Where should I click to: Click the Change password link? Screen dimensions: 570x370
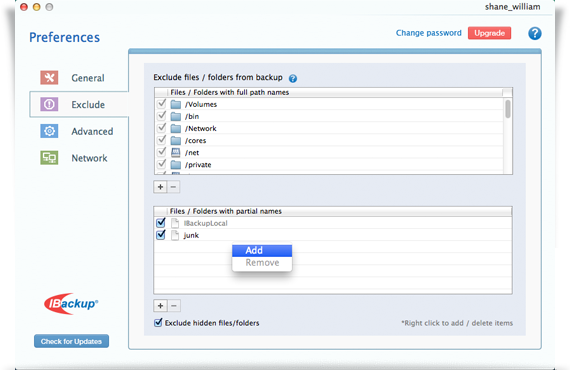point(429,33)
